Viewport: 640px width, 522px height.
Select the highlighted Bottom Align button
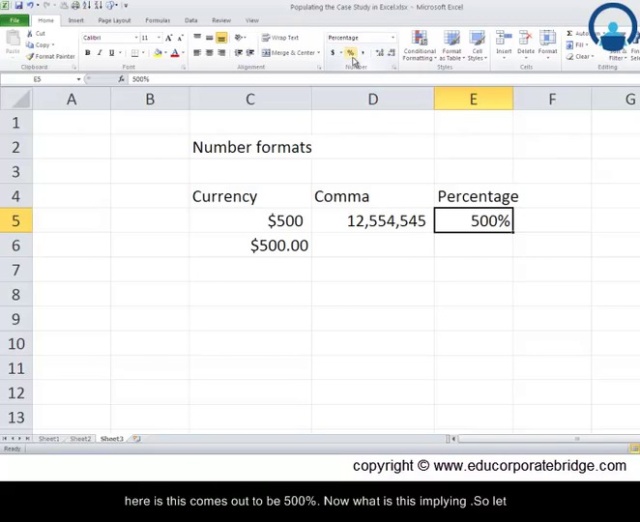221,38
